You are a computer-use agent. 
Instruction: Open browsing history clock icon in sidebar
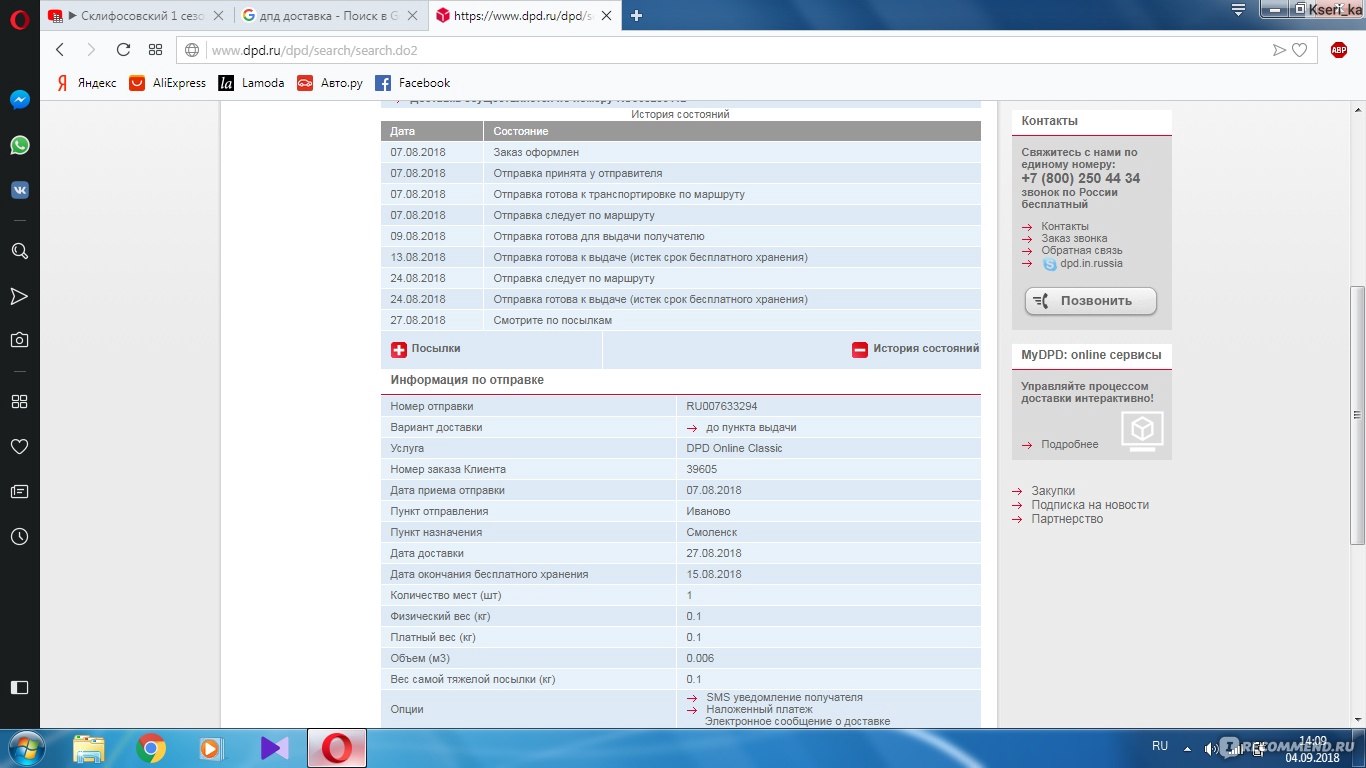(19, 536)
